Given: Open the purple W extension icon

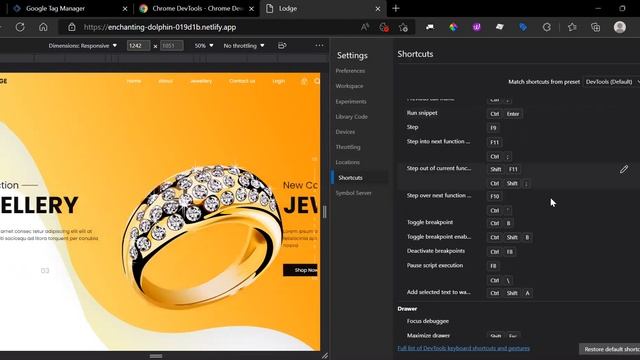Looking at the screenshot, I should click(476, 27).
